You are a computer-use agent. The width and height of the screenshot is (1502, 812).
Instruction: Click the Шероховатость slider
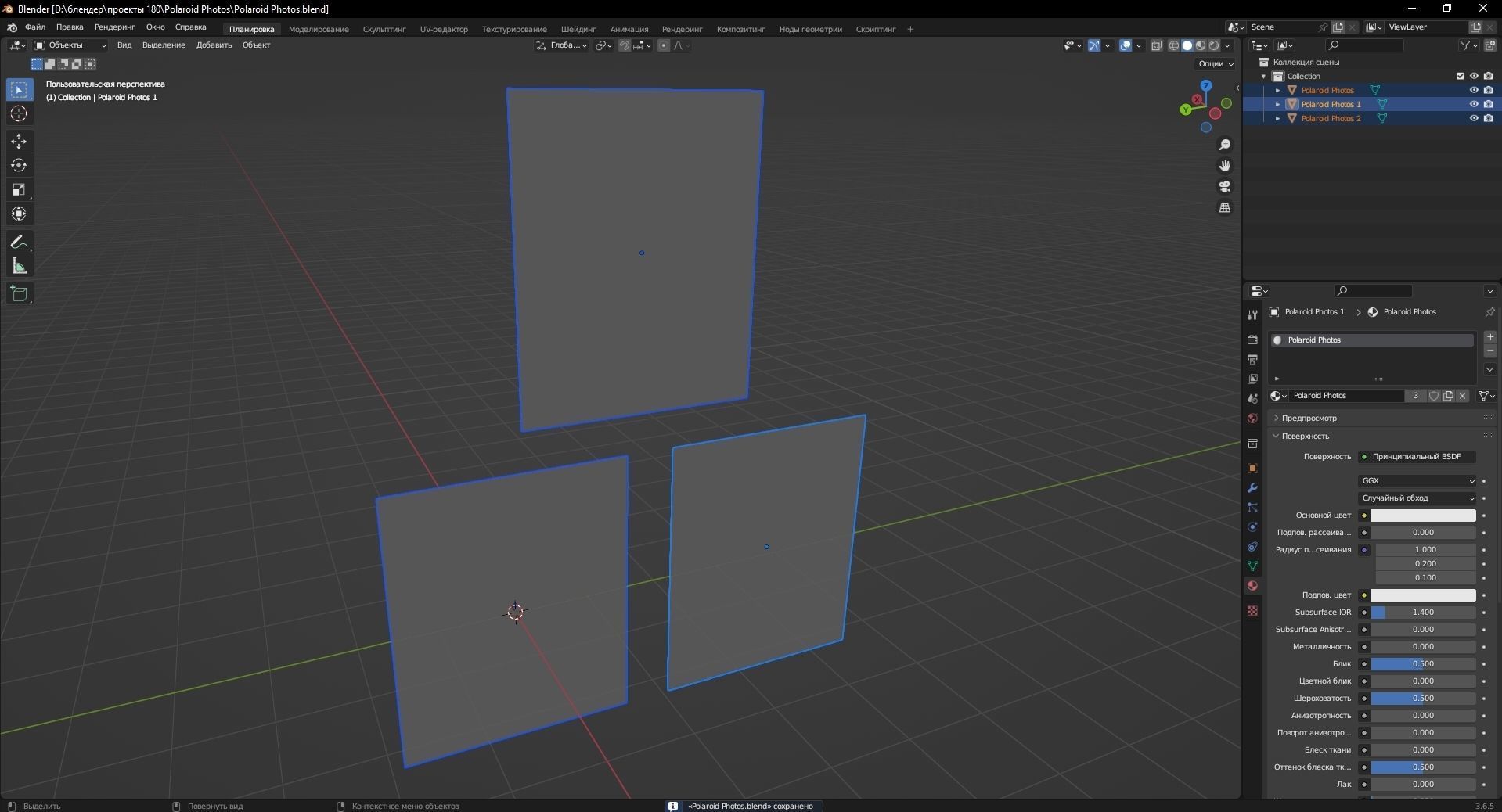(1423, 699)
